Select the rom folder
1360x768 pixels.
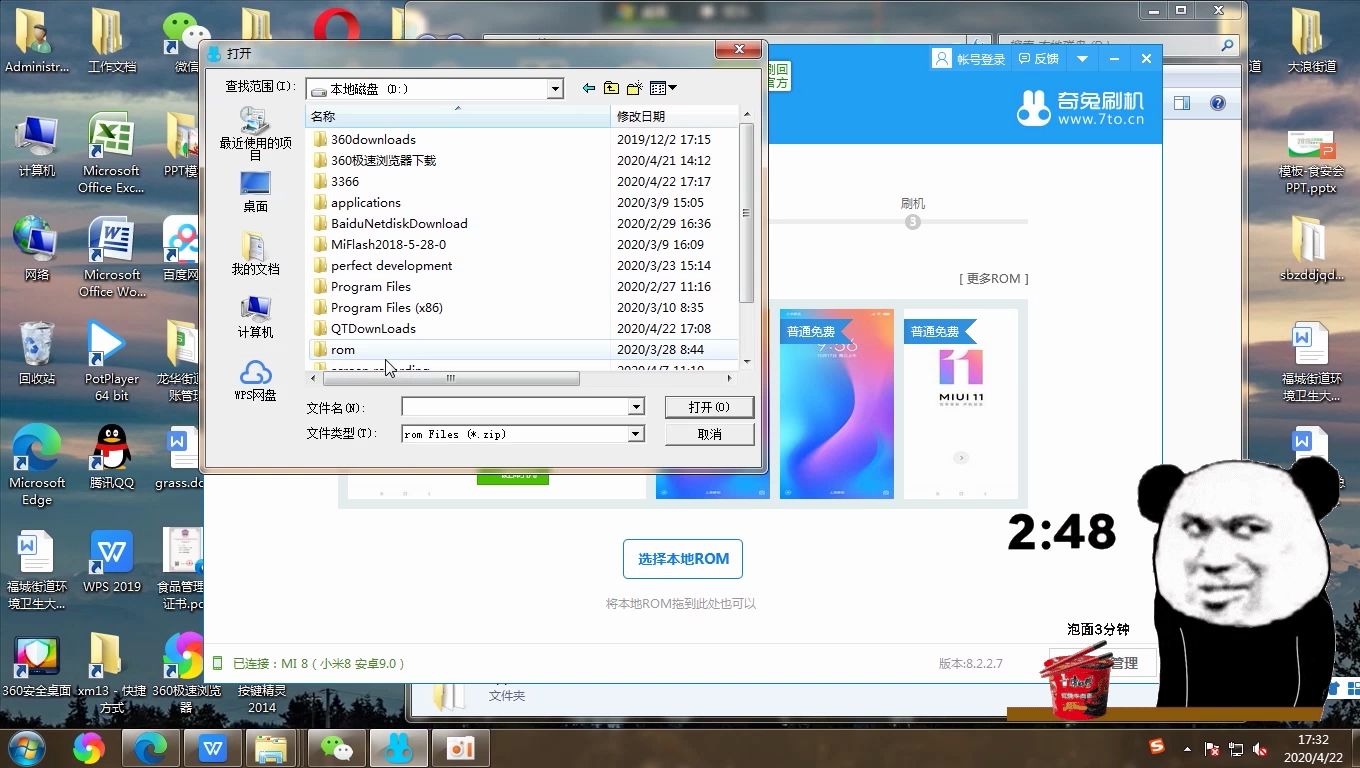pos(343,349)
